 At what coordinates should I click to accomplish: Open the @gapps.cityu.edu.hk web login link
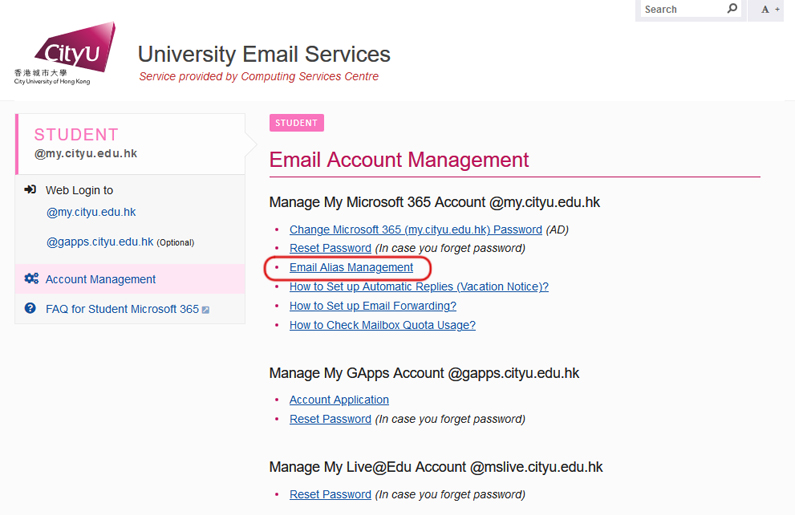point(100,242)
